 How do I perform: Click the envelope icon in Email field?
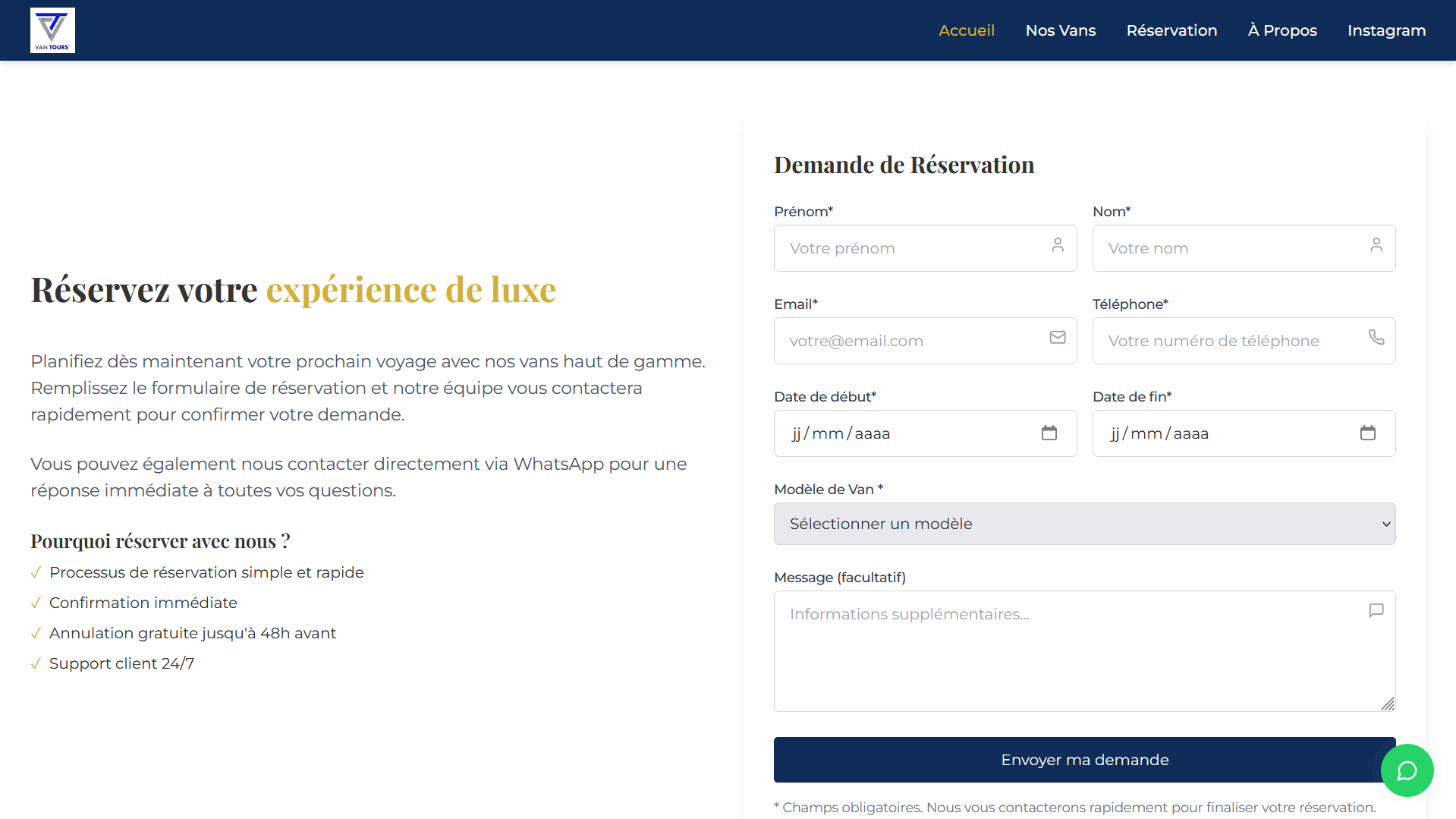pos(1058,338)
